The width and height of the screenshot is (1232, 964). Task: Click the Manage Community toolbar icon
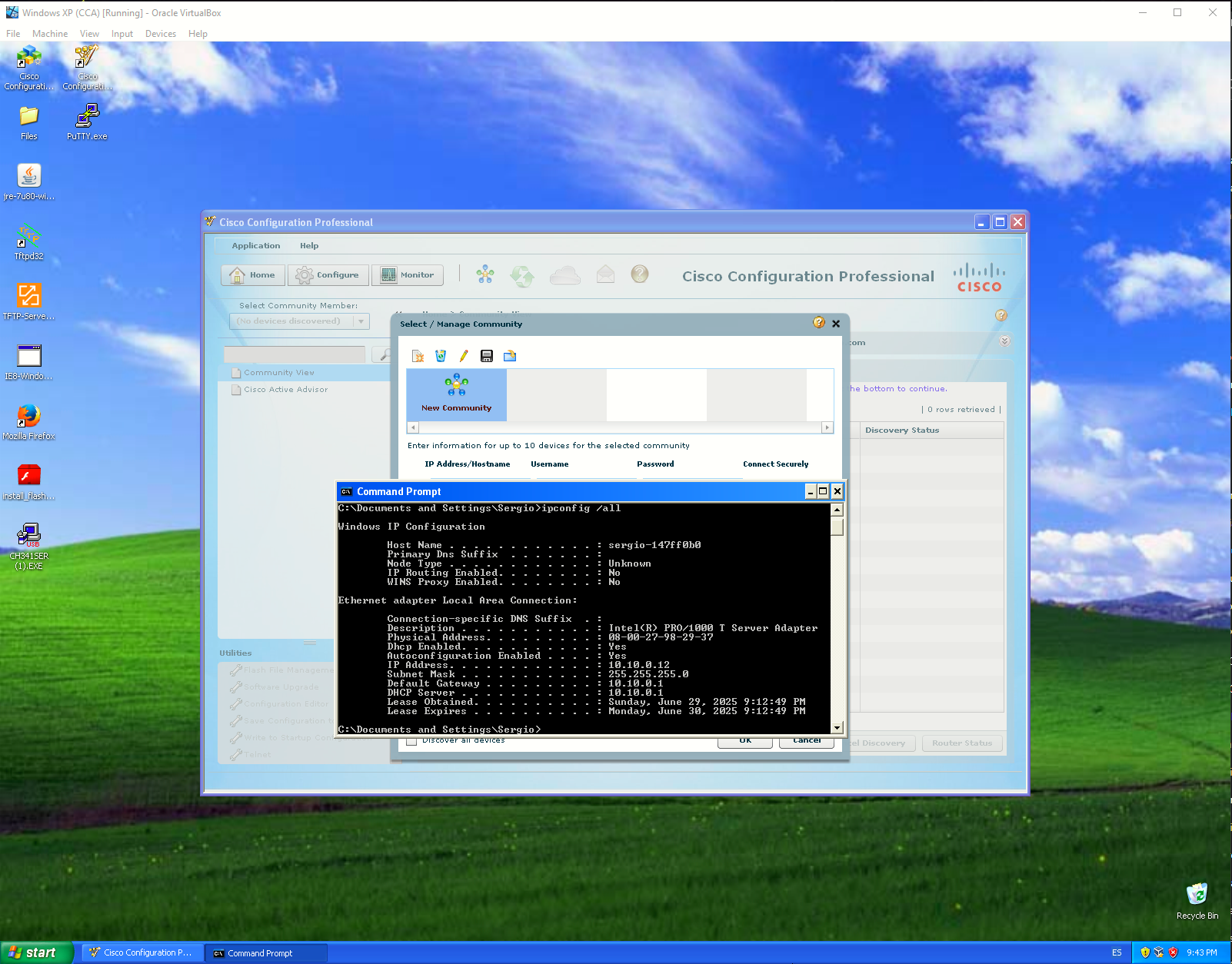pos(485,274)
